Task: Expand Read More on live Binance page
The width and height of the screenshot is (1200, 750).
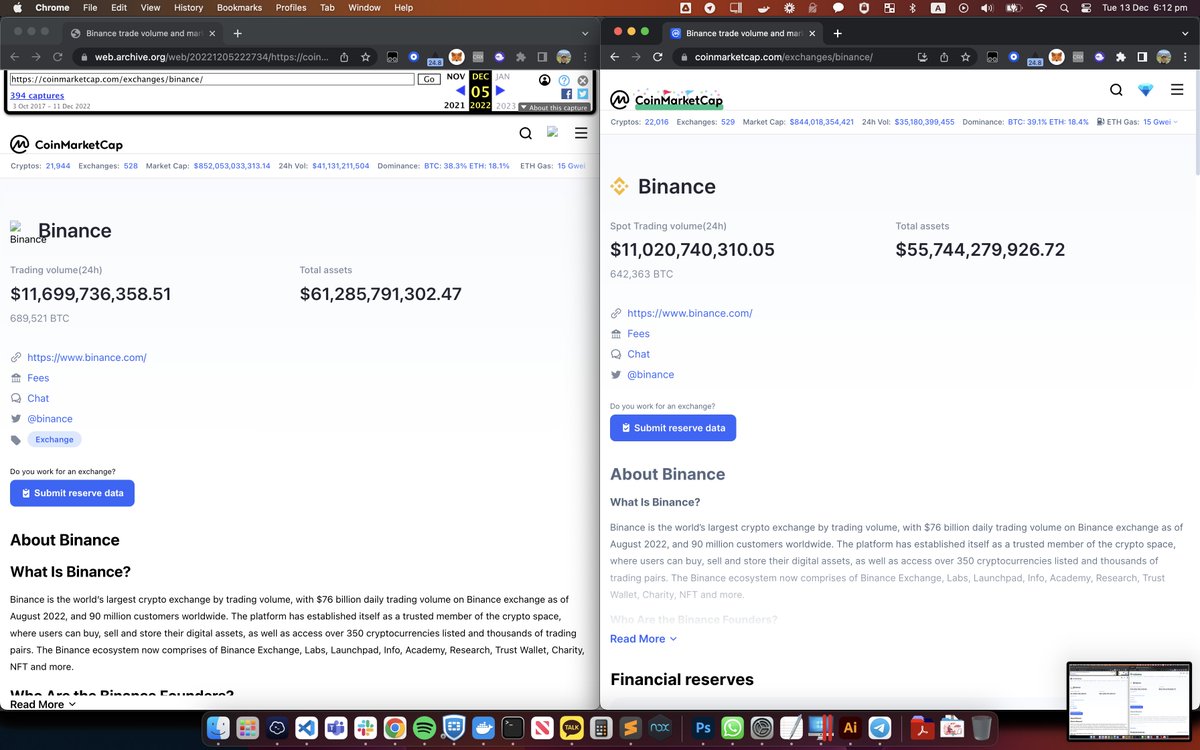Action: (x=643, y=638)
